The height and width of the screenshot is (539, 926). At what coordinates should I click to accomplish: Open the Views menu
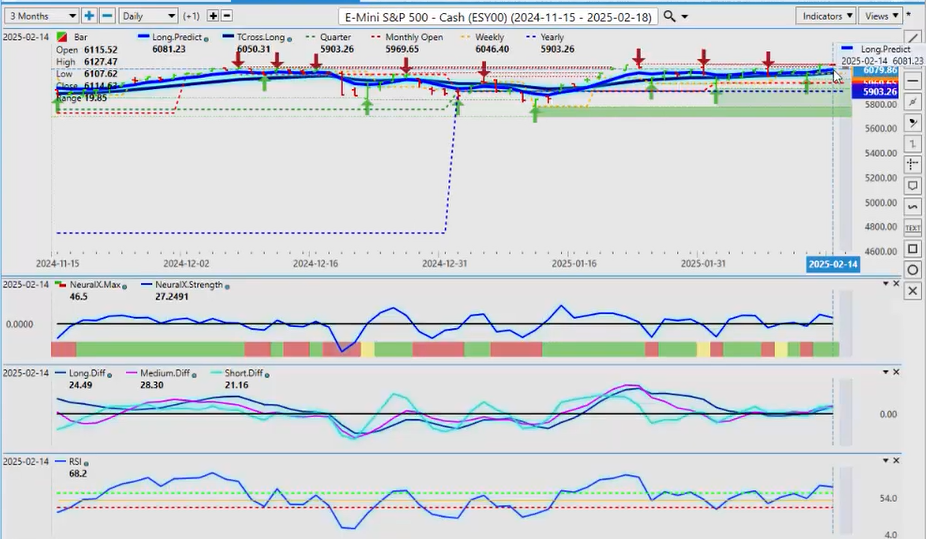[x=881, y=16]
